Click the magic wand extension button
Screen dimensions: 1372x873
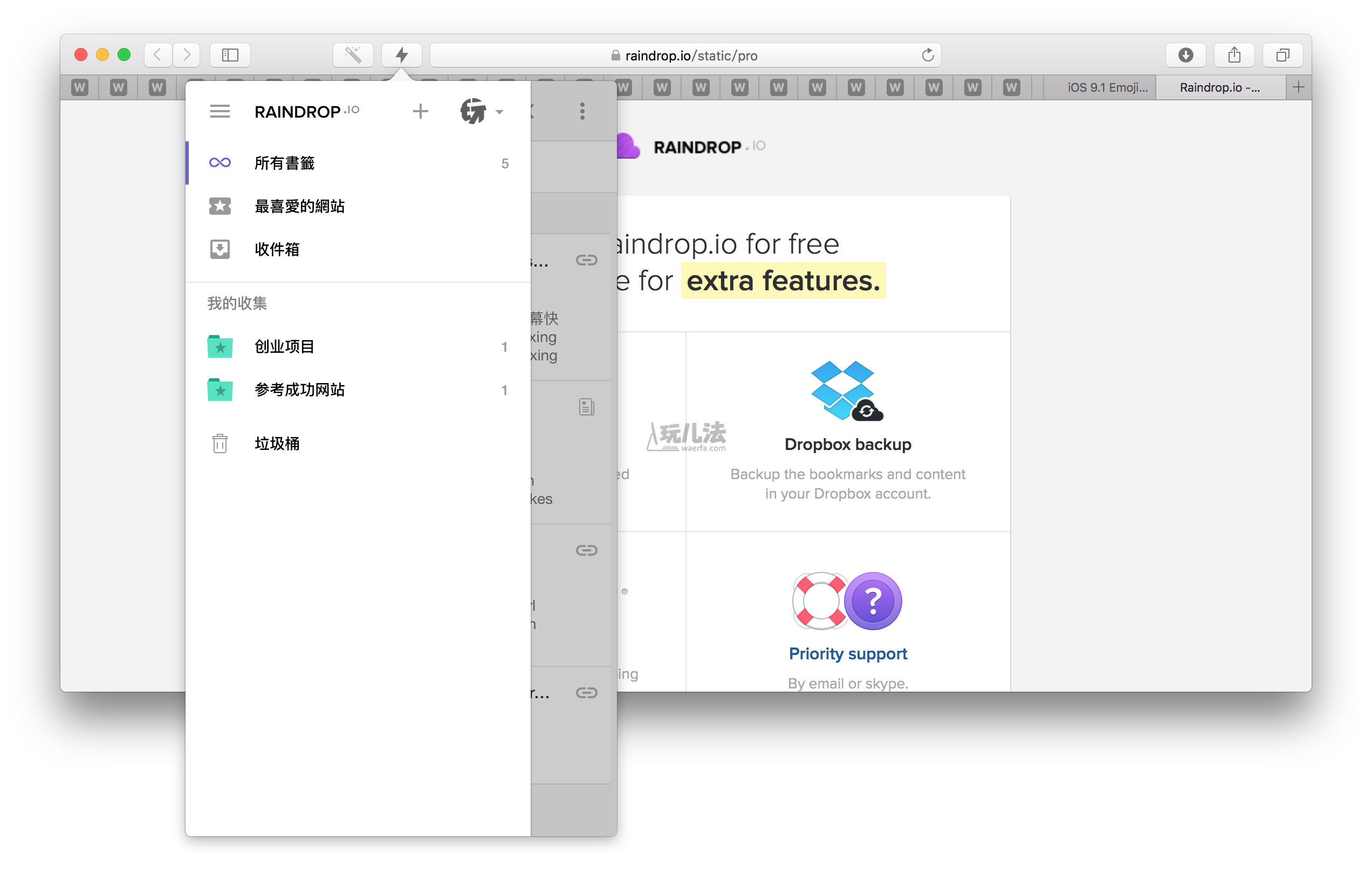(353, 55)
